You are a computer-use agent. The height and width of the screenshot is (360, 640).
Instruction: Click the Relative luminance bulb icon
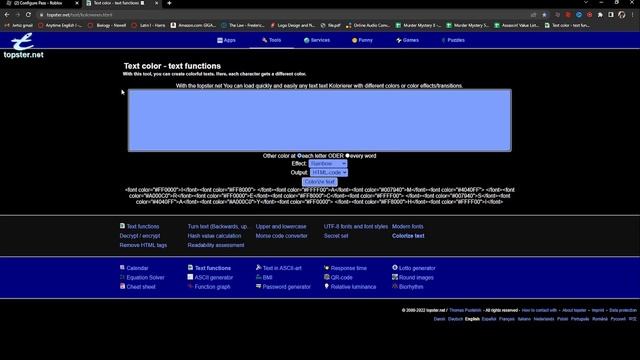pyautogui.click(x=327, y=286)
